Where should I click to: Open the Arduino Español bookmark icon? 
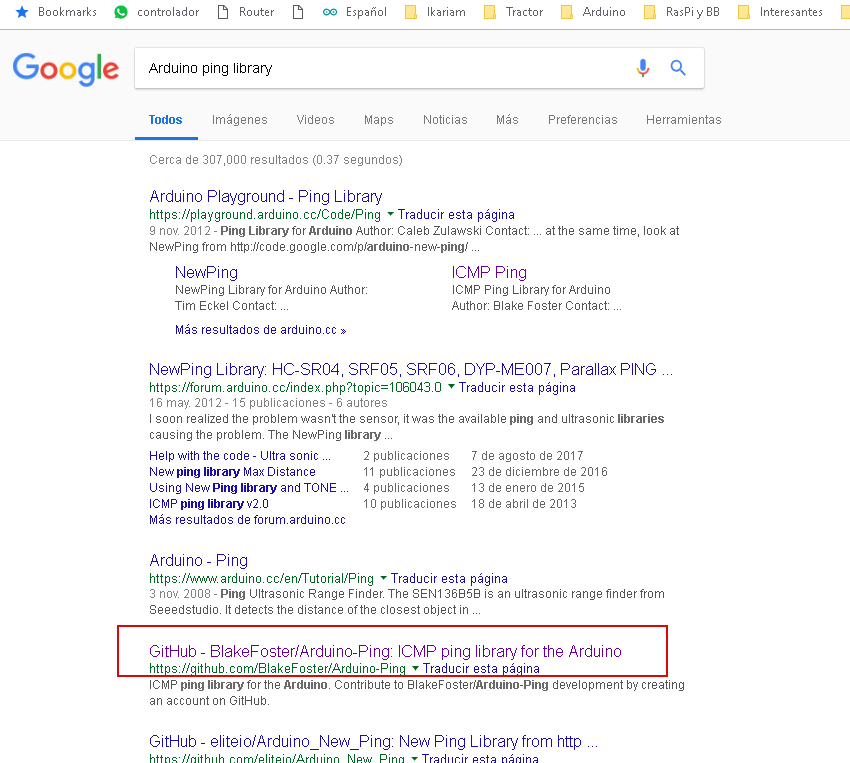coord(330,11)
